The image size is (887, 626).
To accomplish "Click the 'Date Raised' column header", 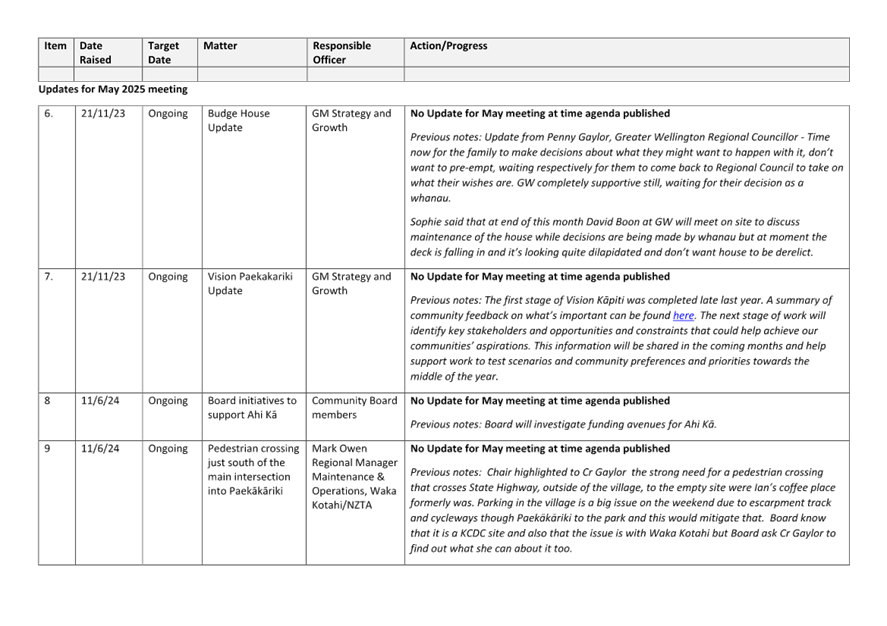I will click(x=107, y=51).
